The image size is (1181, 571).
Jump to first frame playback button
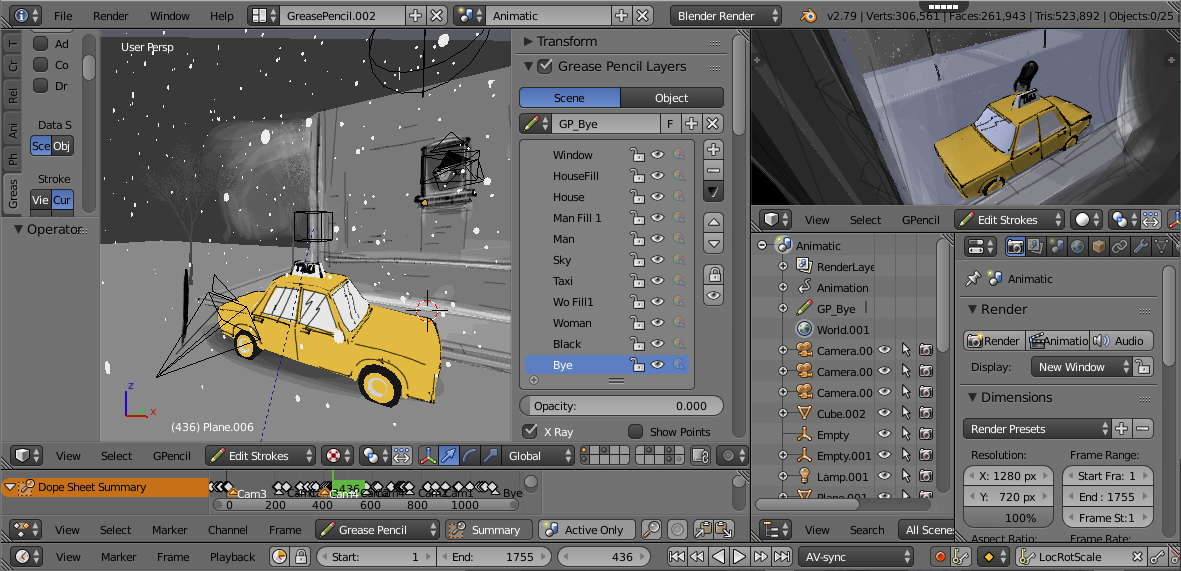[x=676, y=557]
